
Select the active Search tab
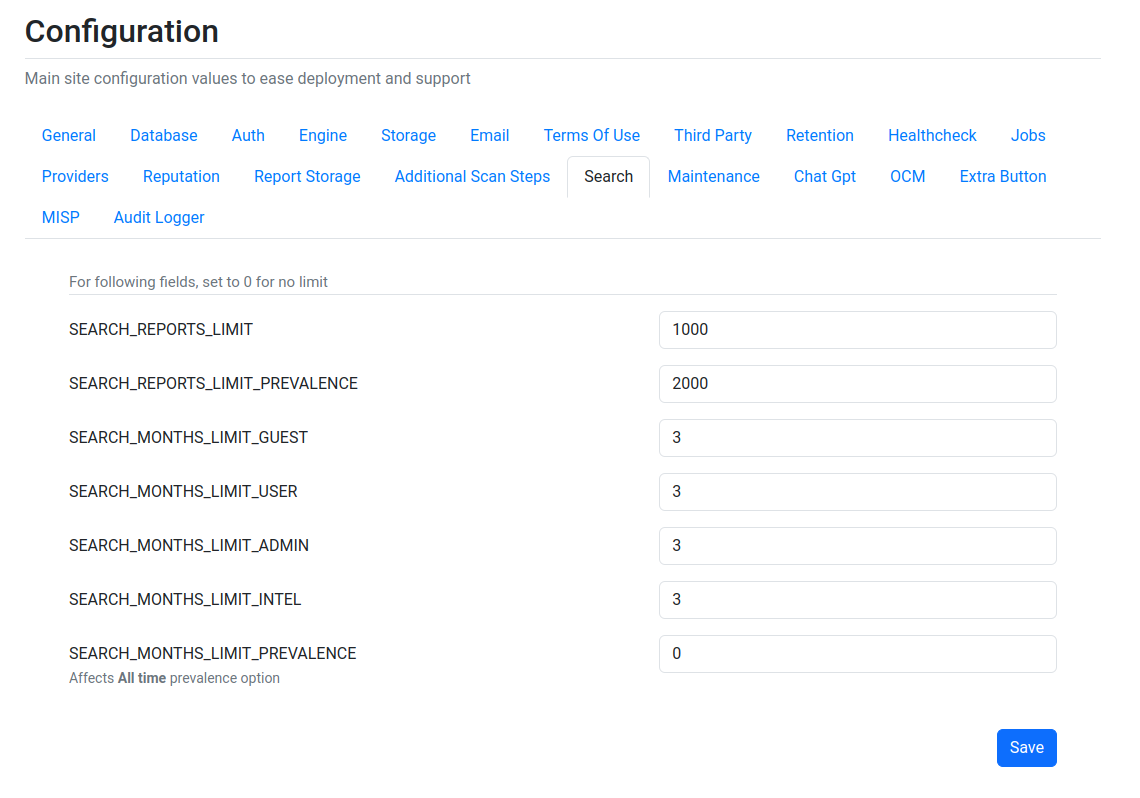609,177
